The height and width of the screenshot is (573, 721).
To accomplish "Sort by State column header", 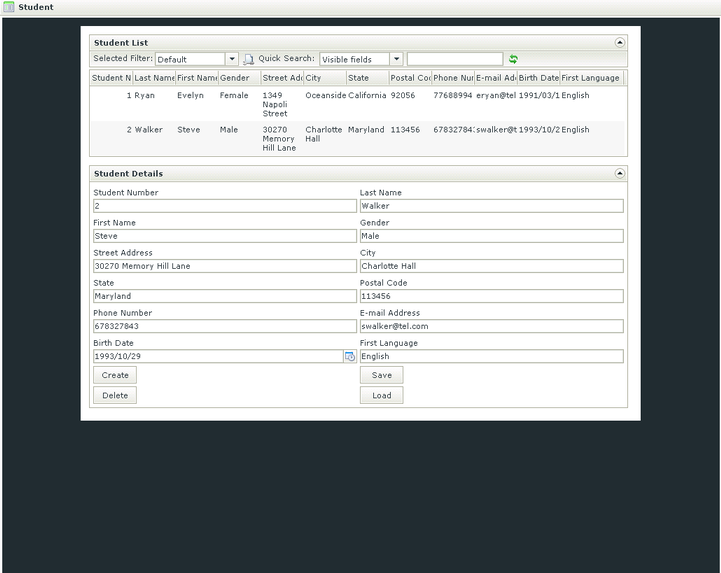I will click(367, 78).
